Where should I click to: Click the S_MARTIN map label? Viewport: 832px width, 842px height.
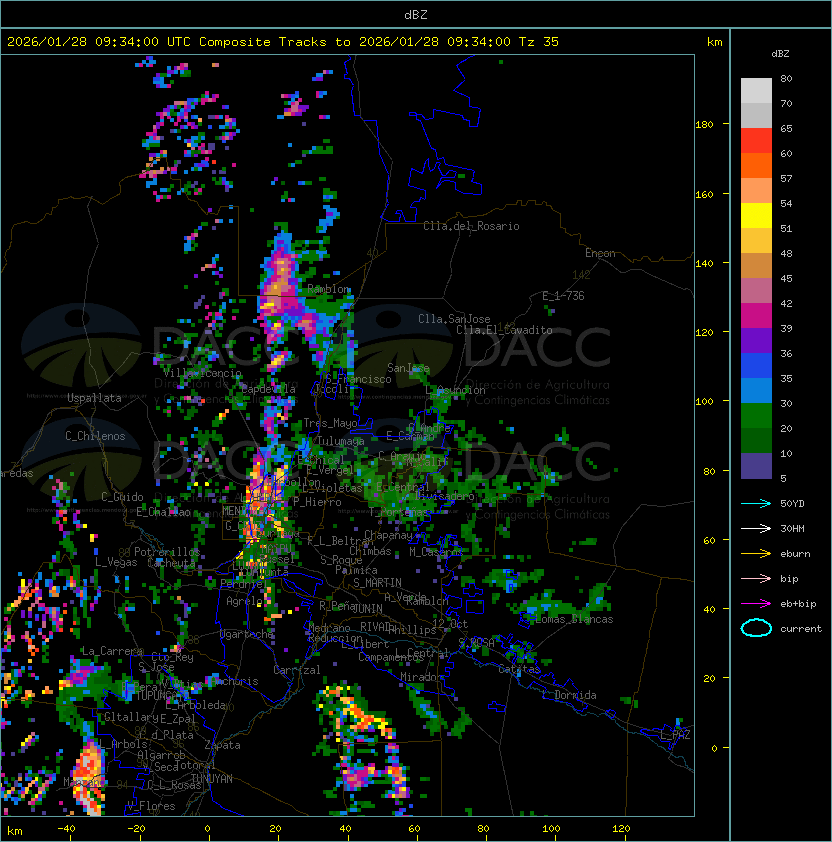pos(377,583)
